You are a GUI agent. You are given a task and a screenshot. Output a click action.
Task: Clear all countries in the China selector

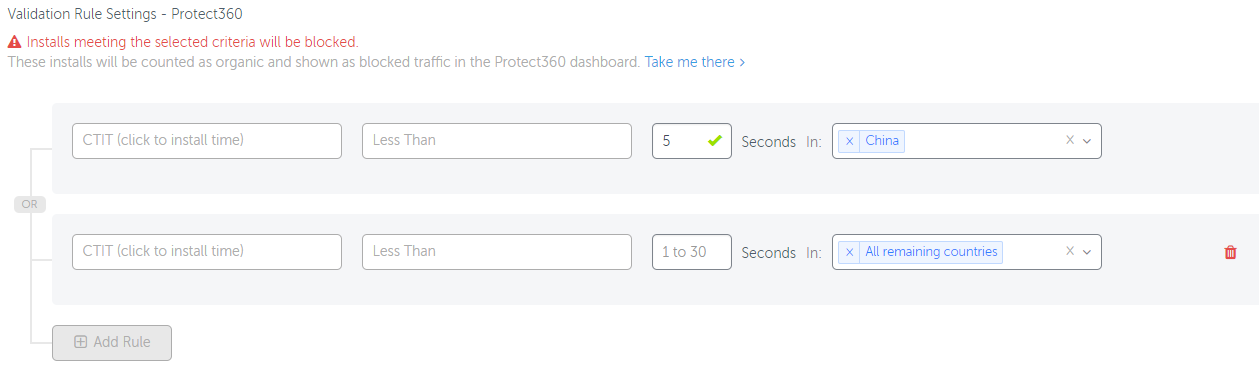pos(1069,140)
